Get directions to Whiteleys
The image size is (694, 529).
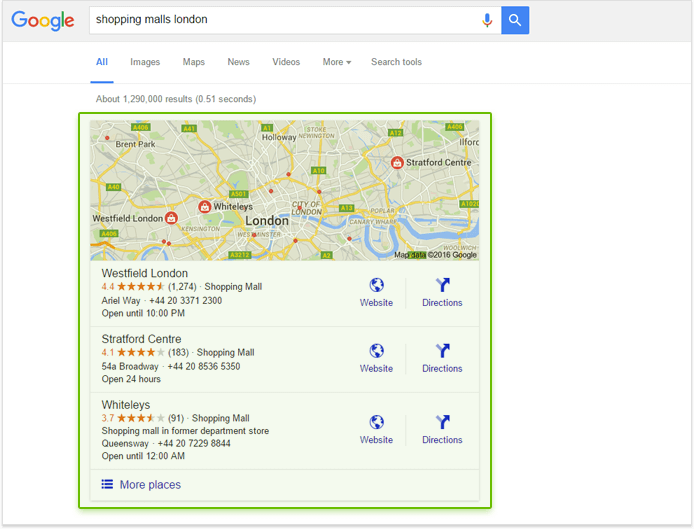442,422
